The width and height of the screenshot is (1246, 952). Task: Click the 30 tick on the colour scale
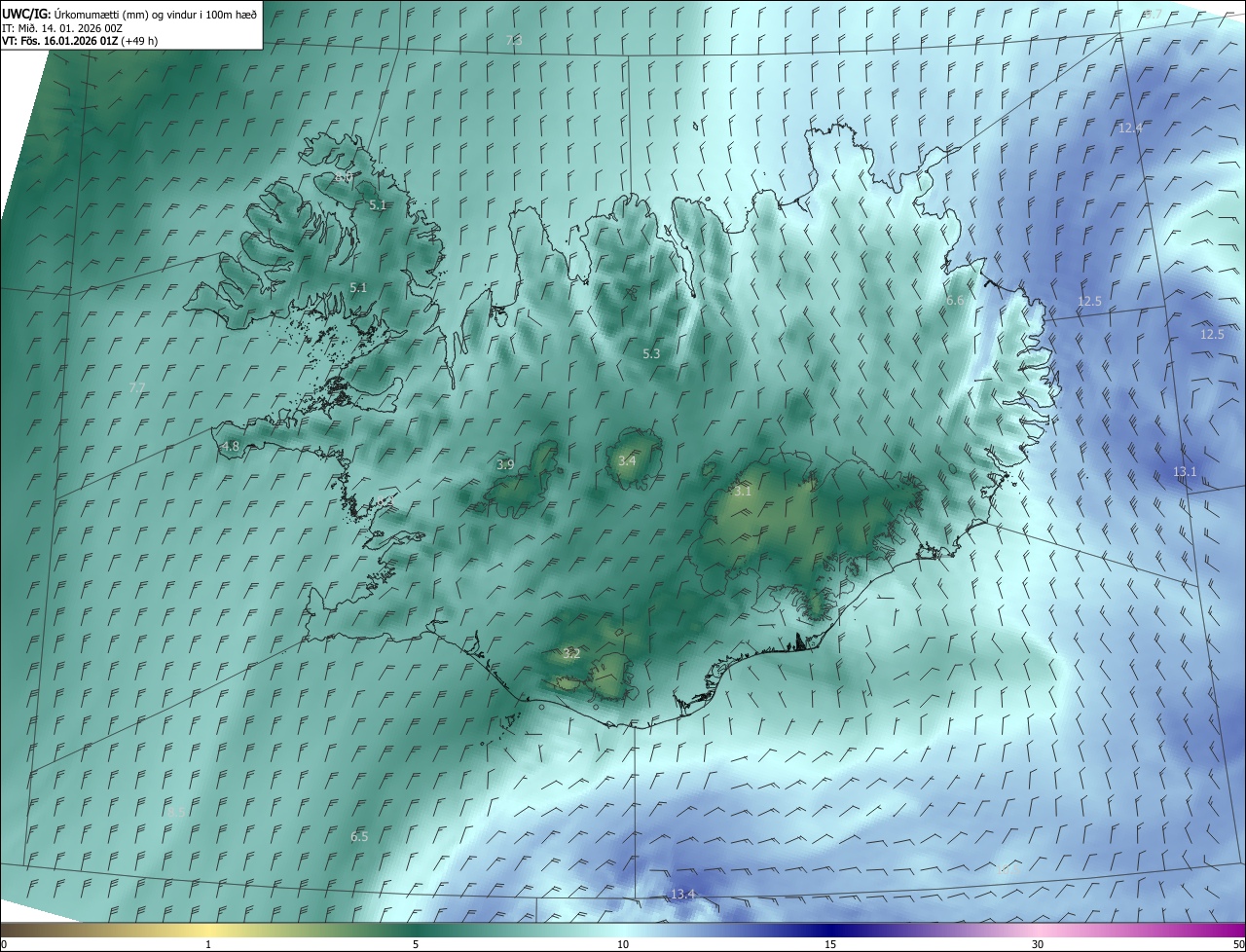pos(1038,944)
